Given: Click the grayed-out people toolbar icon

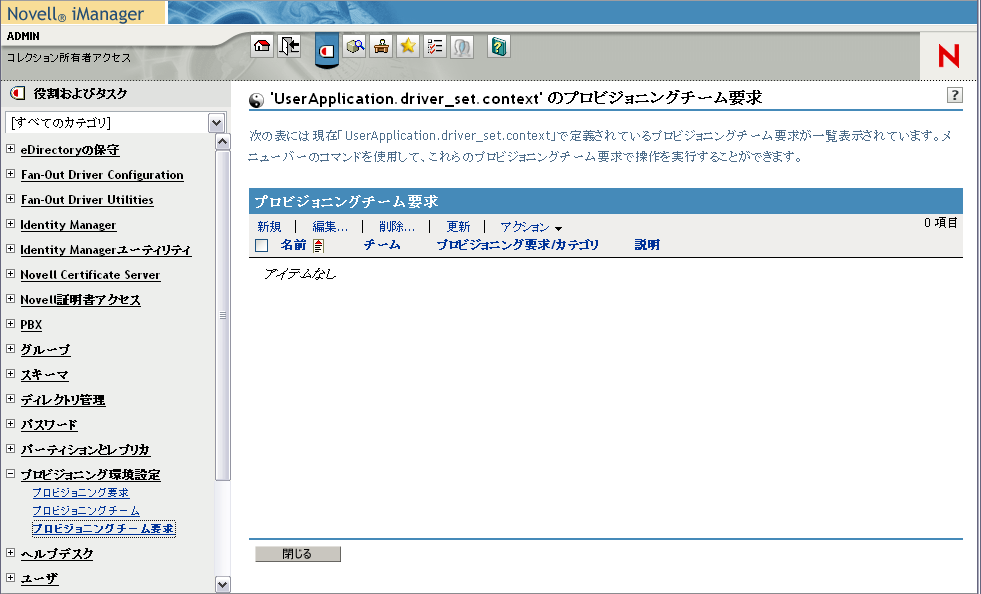Looking at the screenshot, I should click(x=462, y=46).
